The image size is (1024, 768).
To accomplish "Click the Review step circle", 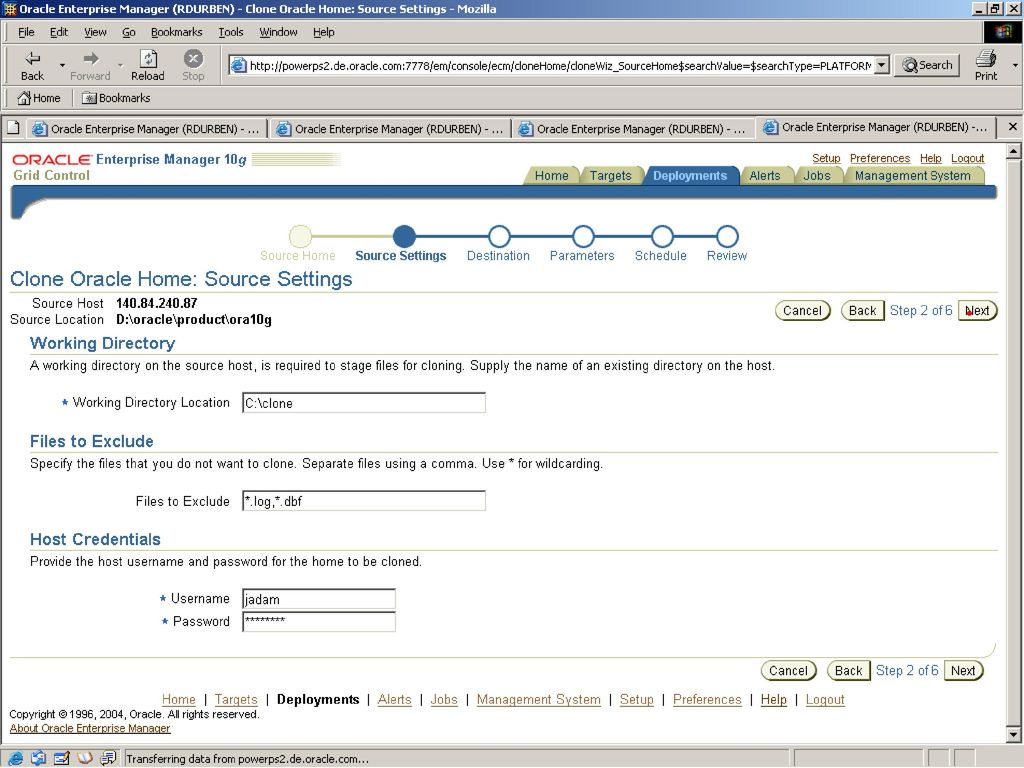I will point(727,236).
